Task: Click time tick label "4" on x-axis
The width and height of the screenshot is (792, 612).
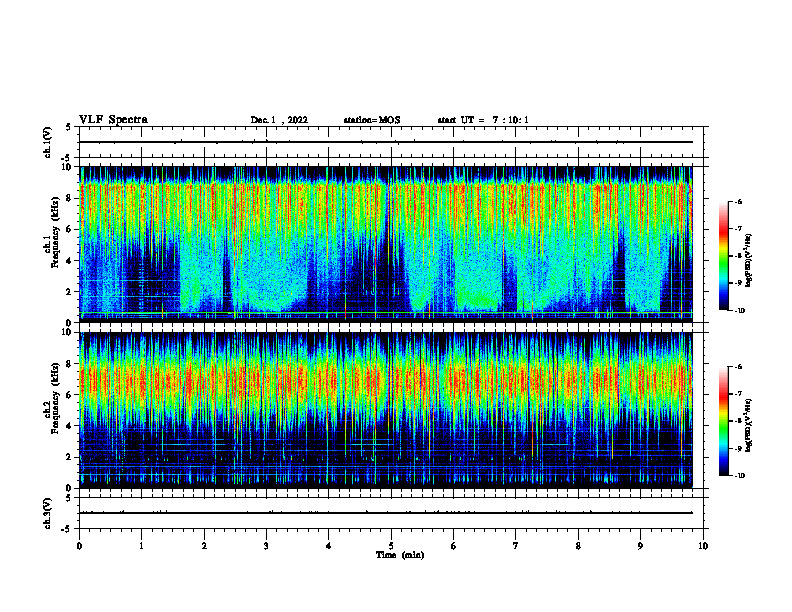Action: pyautogui.click(x=328, y=546)
